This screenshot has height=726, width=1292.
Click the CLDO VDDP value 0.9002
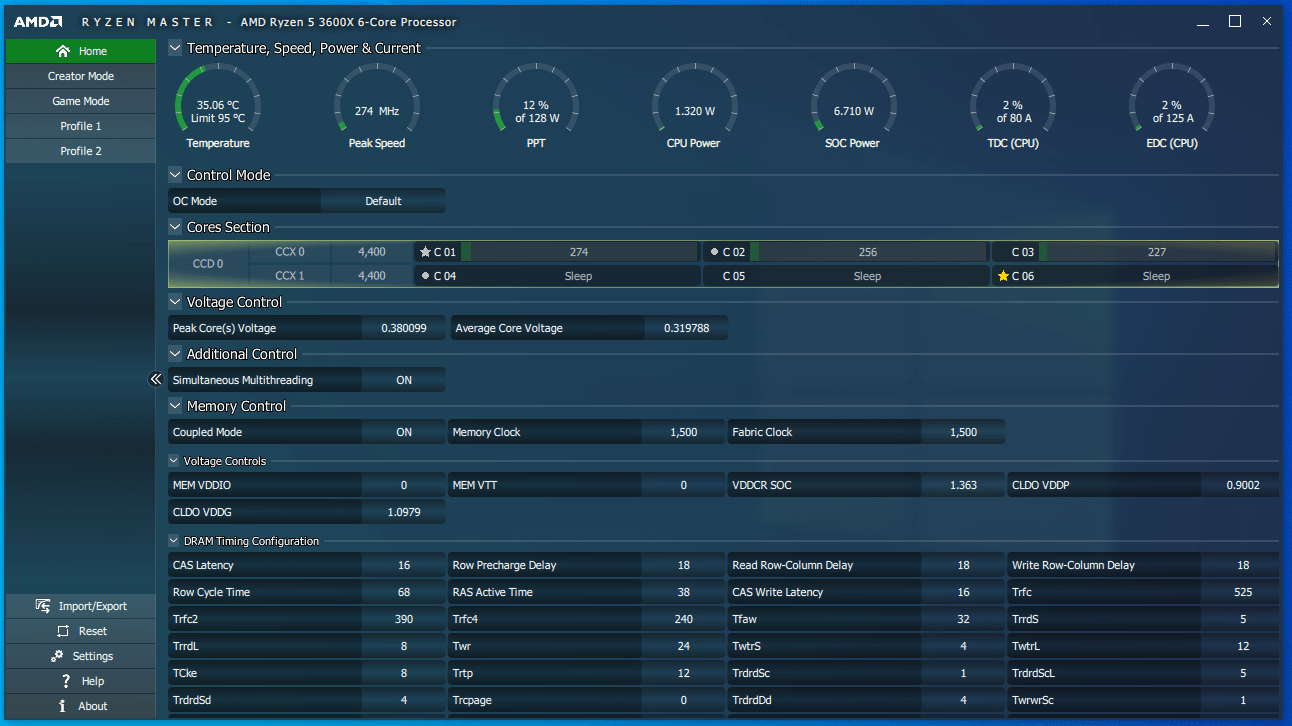coord(1242,485)
